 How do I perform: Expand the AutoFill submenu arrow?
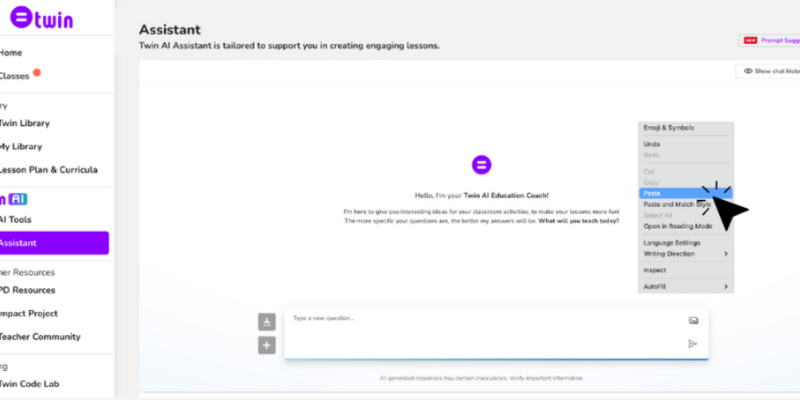point(726,287)
